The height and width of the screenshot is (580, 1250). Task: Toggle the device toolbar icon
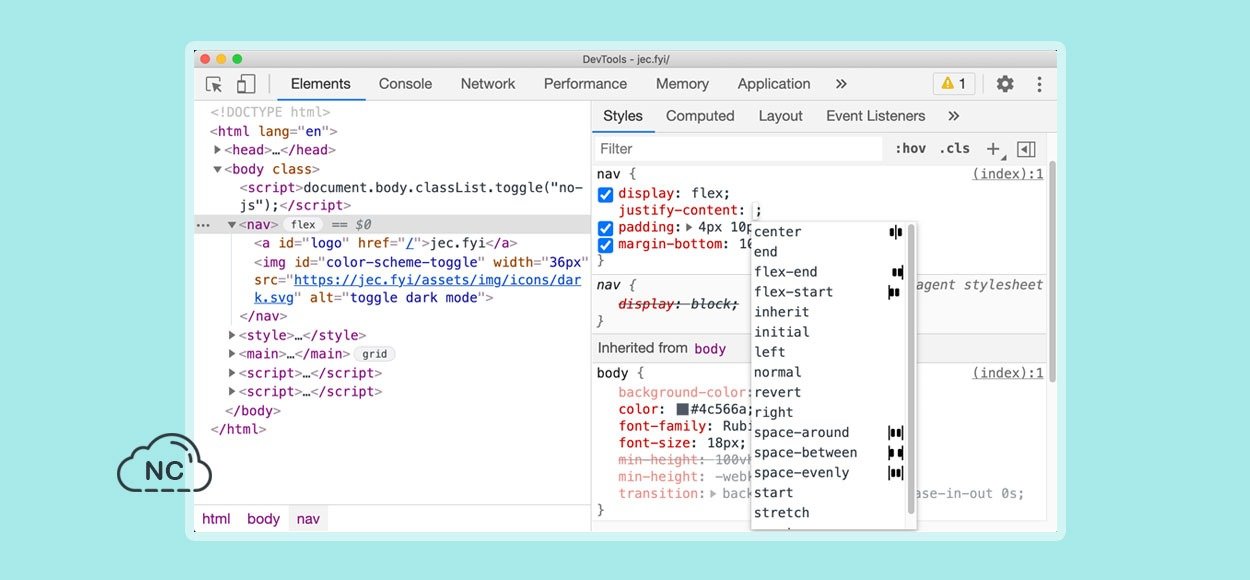coord(246,84)
